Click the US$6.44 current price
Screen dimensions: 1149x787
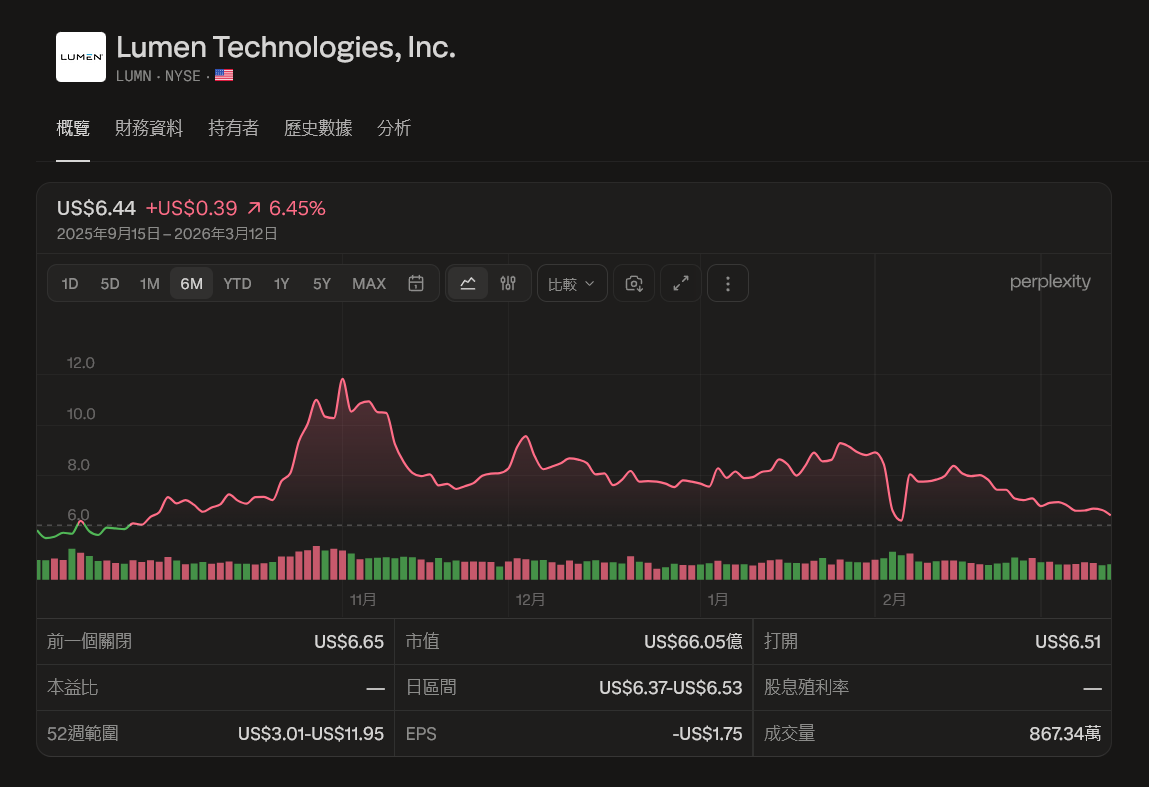tap(96, 208)
